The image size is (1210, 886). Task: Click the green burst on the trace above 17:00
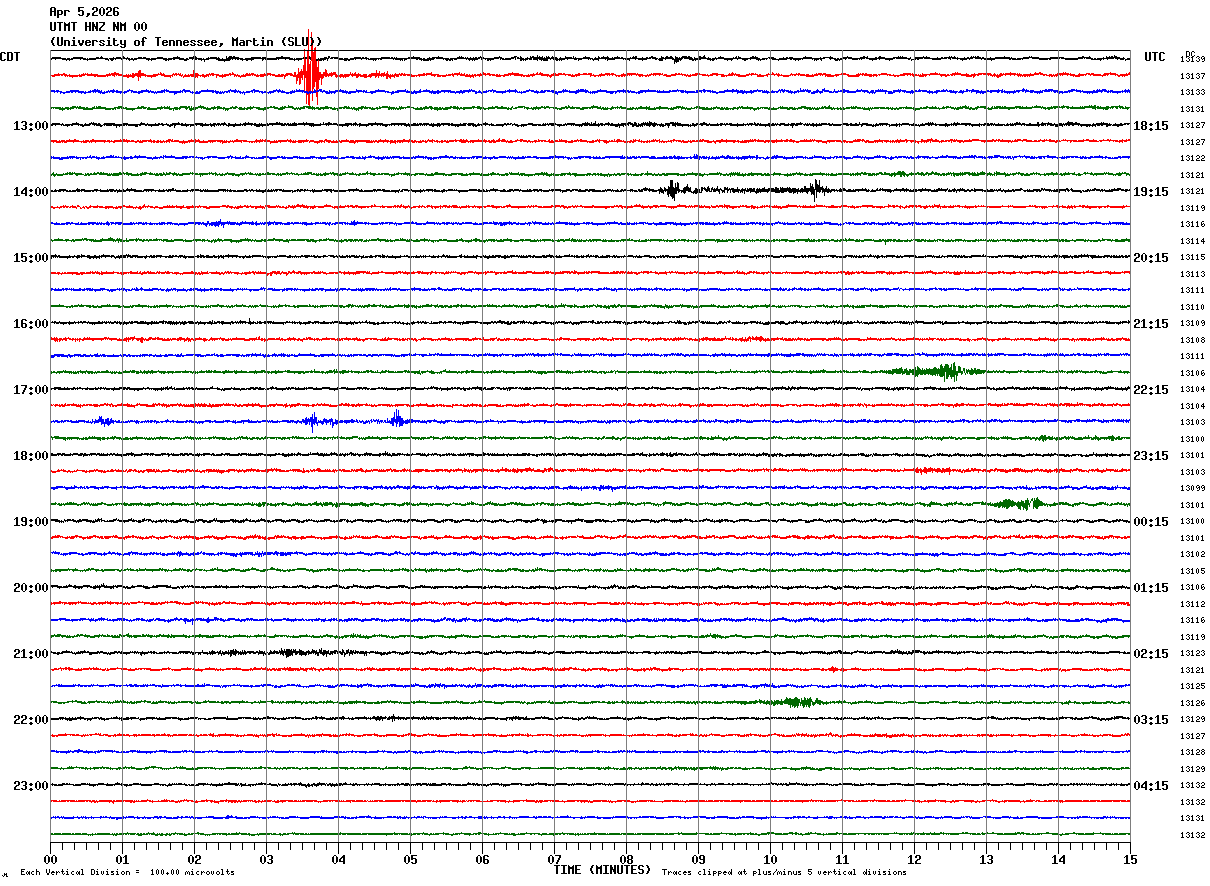tap(938, 372)
